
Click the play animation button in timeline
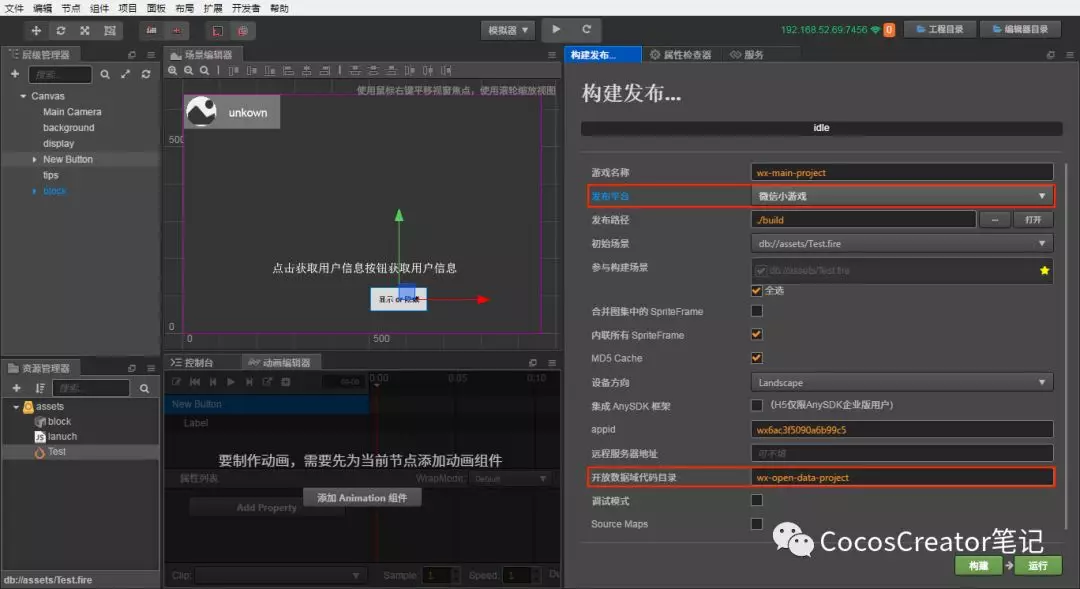pyautogui.click(x=231, y=382)
